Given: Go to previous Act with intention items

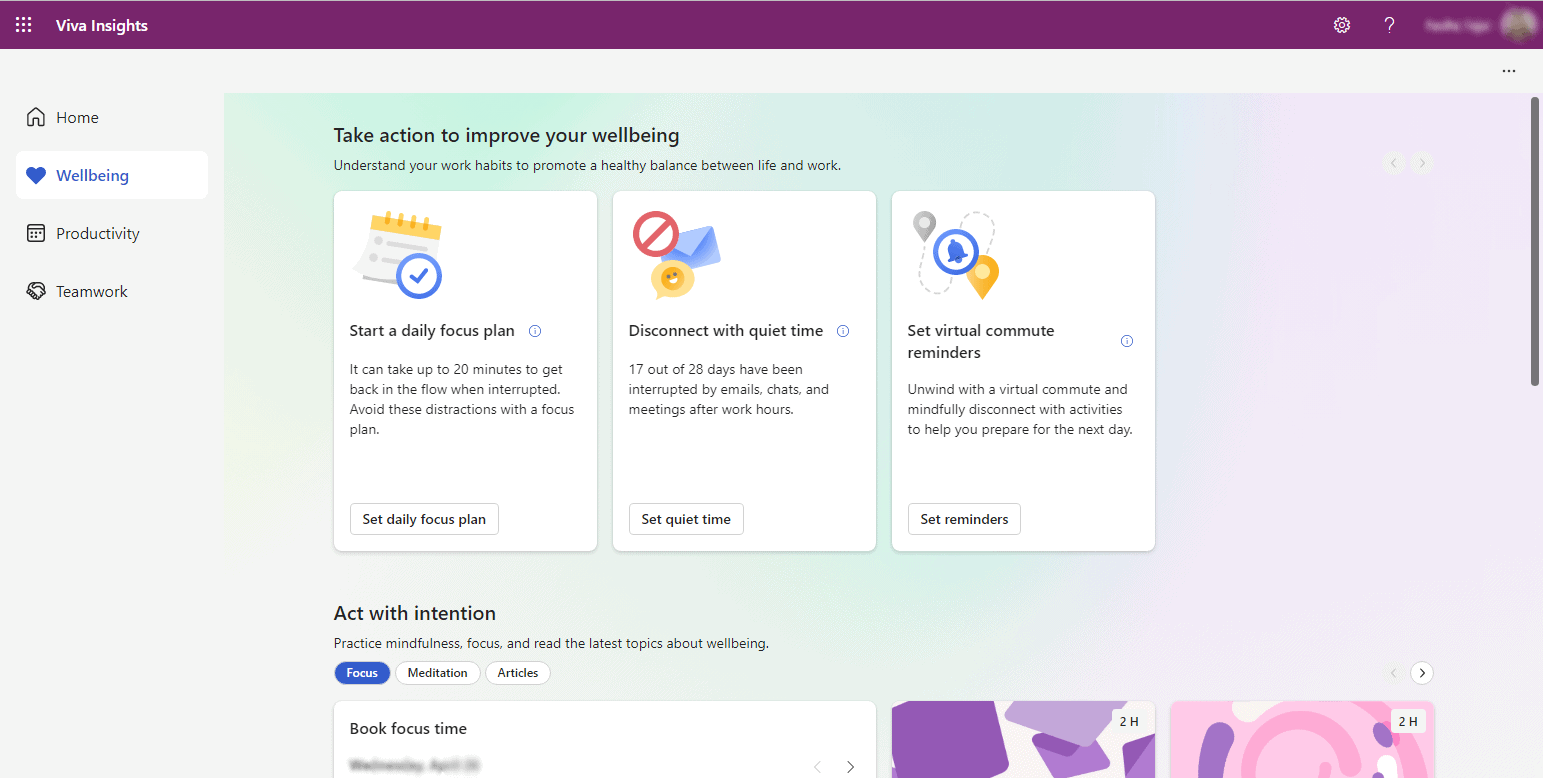Looking at the screenshot, I should click(x=1394, y=673).
